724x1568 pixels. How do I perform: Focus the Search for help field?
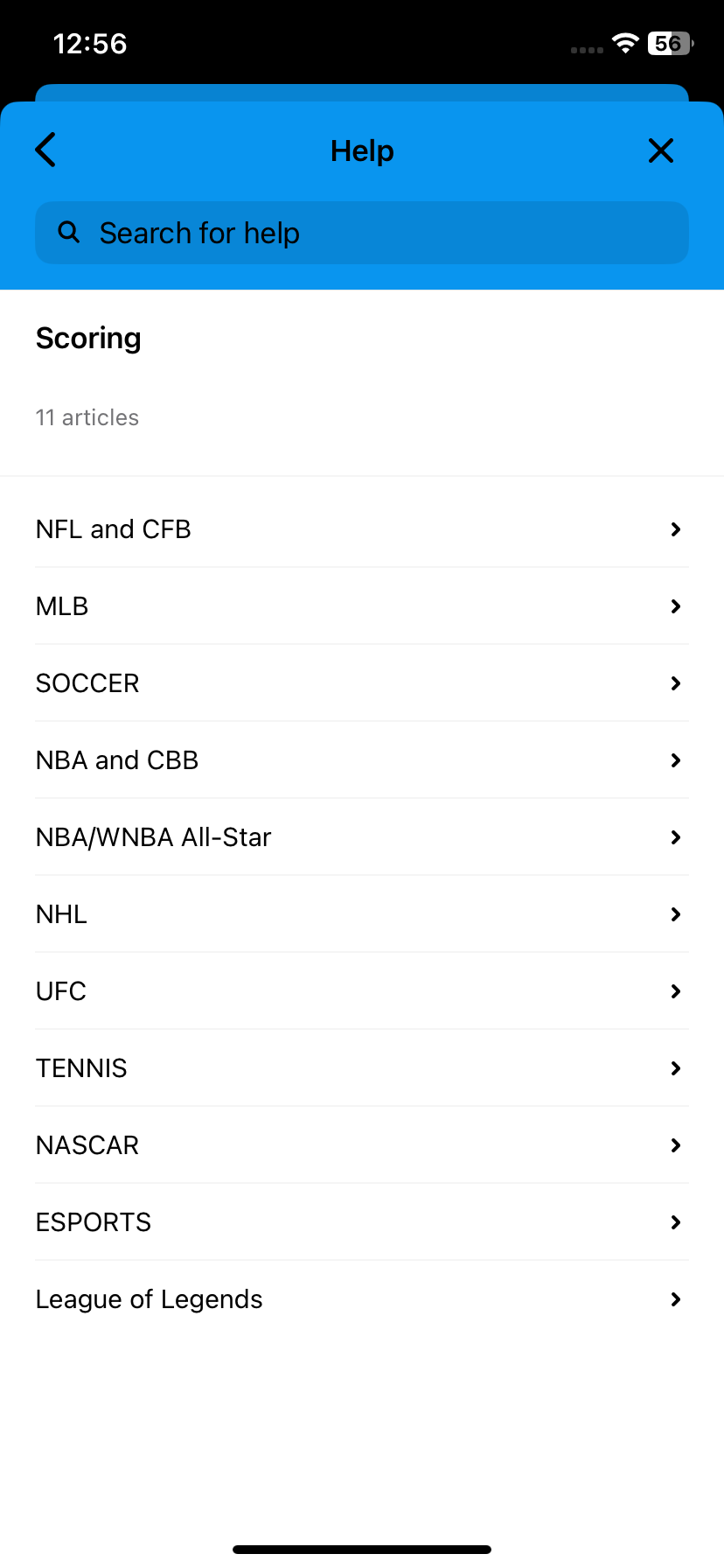tap(362, 233)
